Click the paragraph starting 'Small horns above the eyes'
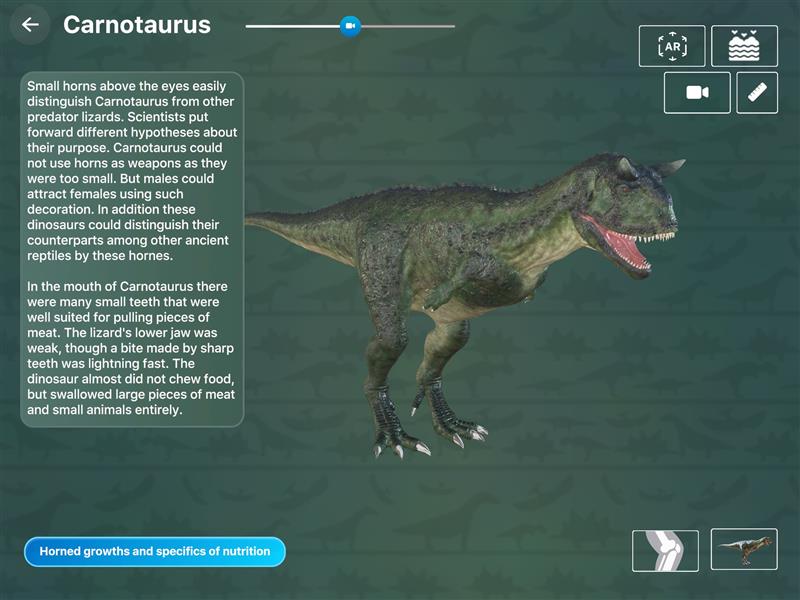The image size is (800, 600). click(132, 171)
